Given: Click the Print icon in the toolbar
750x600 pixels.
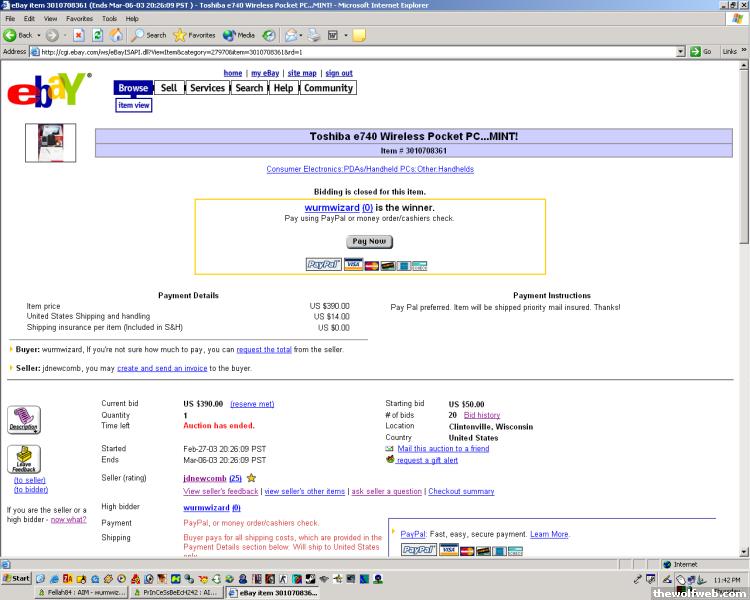Looking at the screenshot, I should coord(313,35).
